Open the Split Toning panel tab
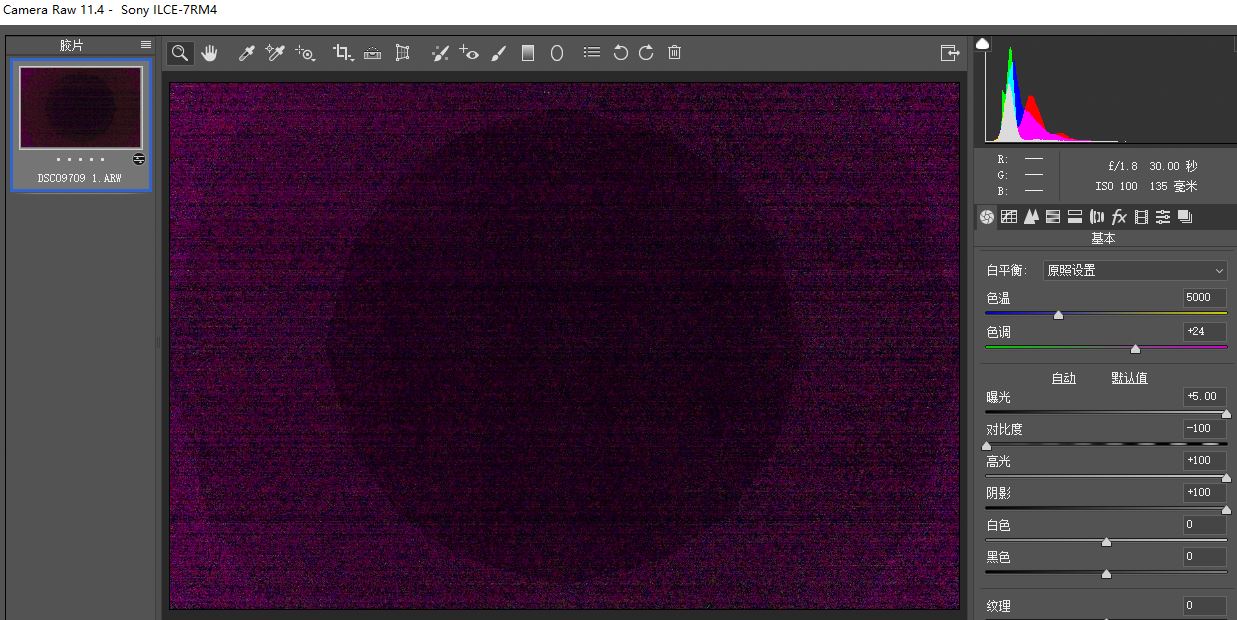The image size is (1237, 620). (1075, 217)
